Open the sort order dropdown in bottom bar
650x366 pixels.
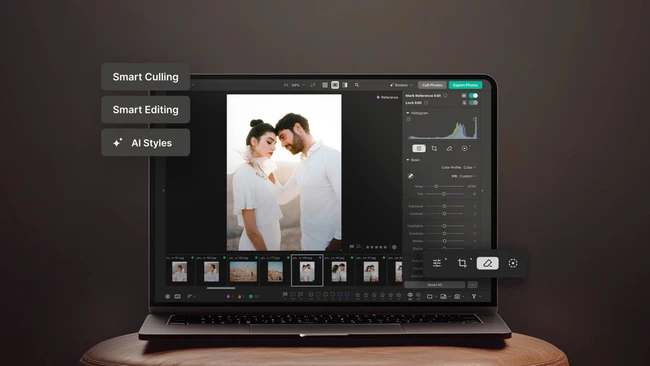click(x=192, y=296)
